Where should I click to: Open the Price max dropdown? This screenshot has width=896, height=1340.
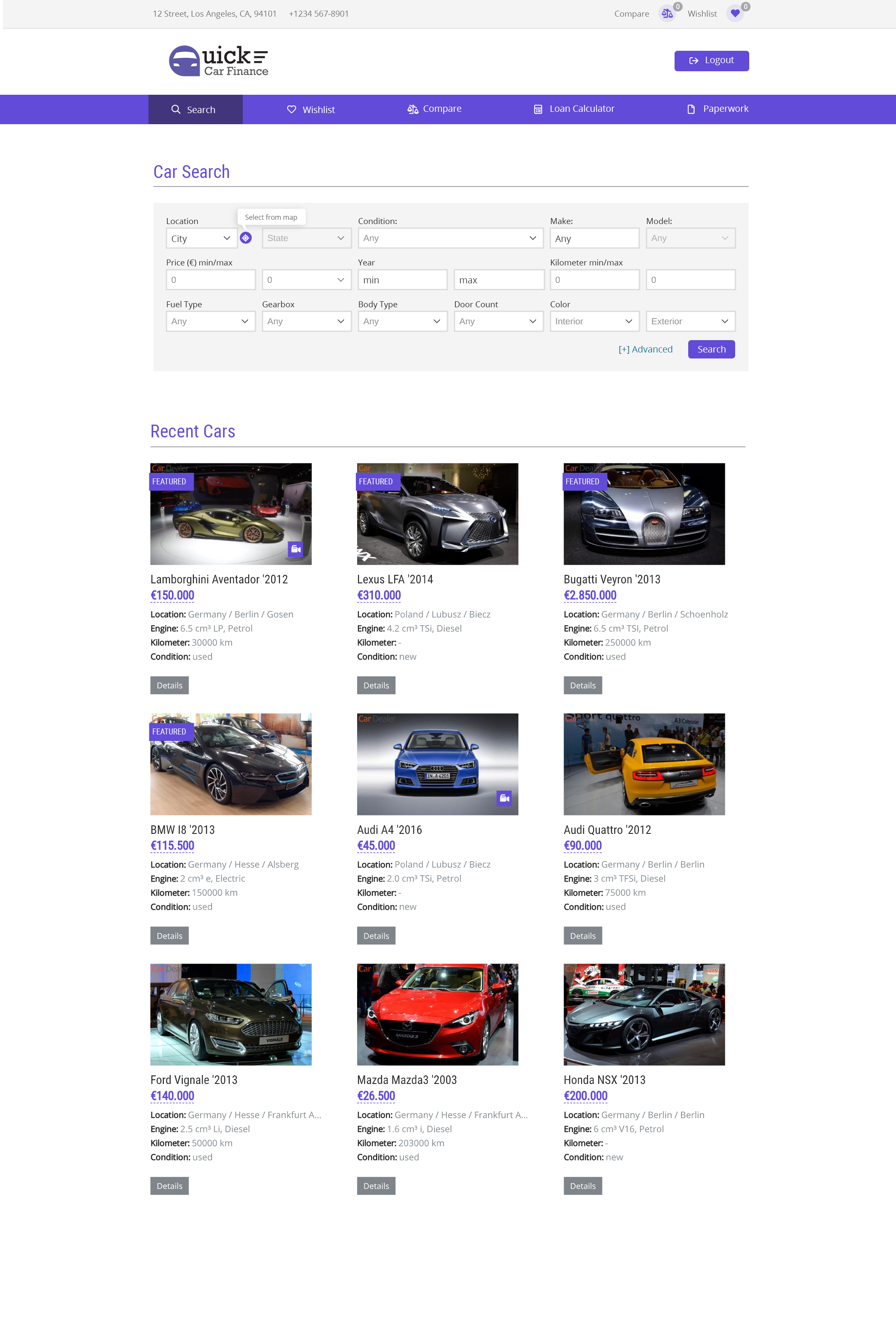307,280
